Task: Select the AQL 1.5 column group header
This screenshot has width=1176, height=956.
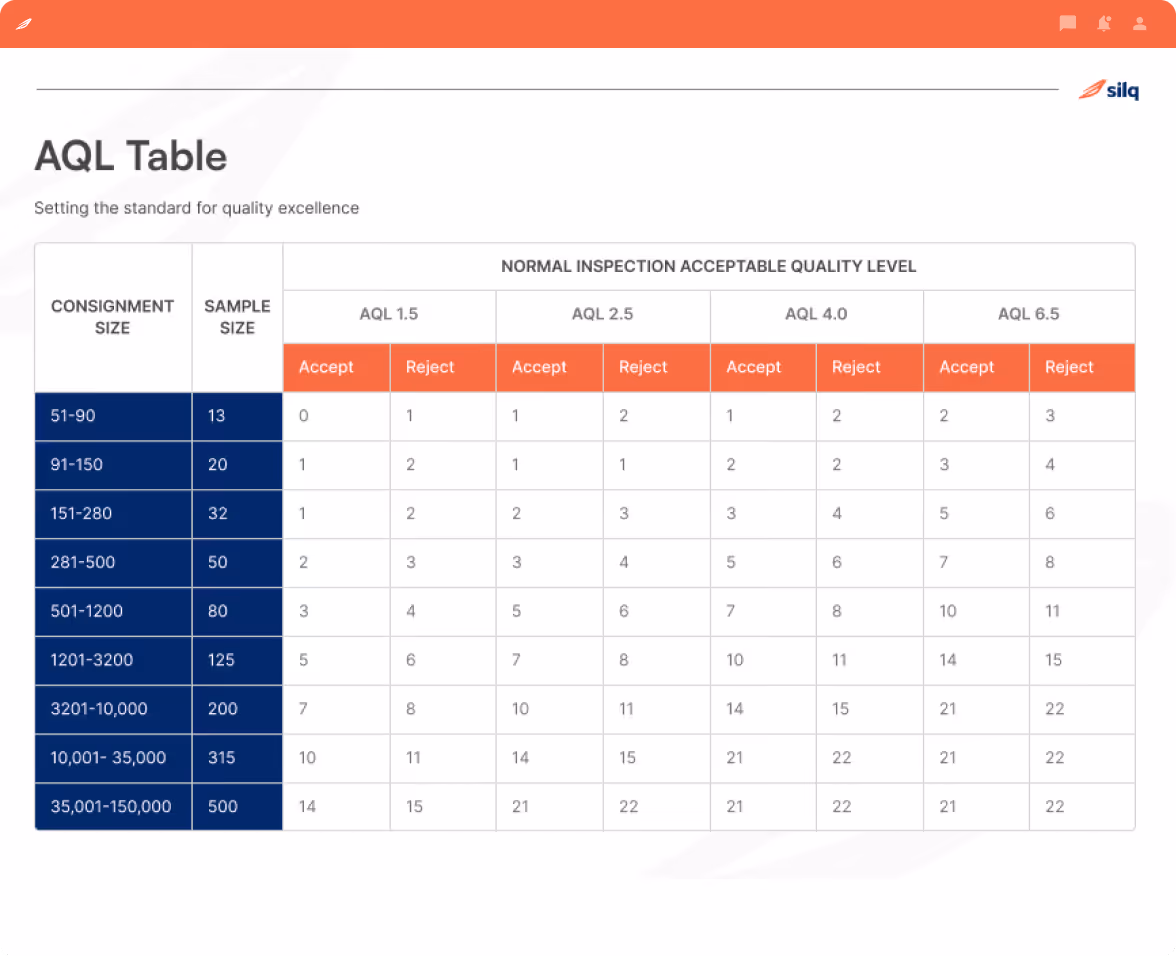Action: (389, 314)
